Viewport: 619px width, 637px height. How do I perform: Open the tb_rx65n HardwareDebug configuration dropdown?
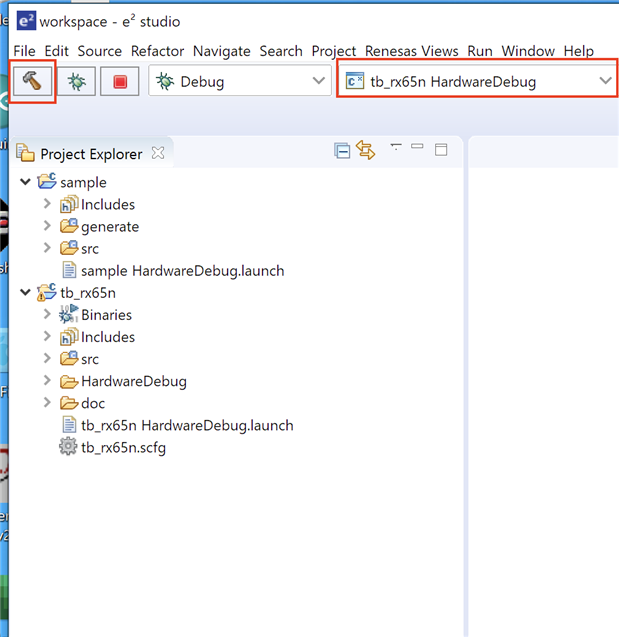[478, 81]
